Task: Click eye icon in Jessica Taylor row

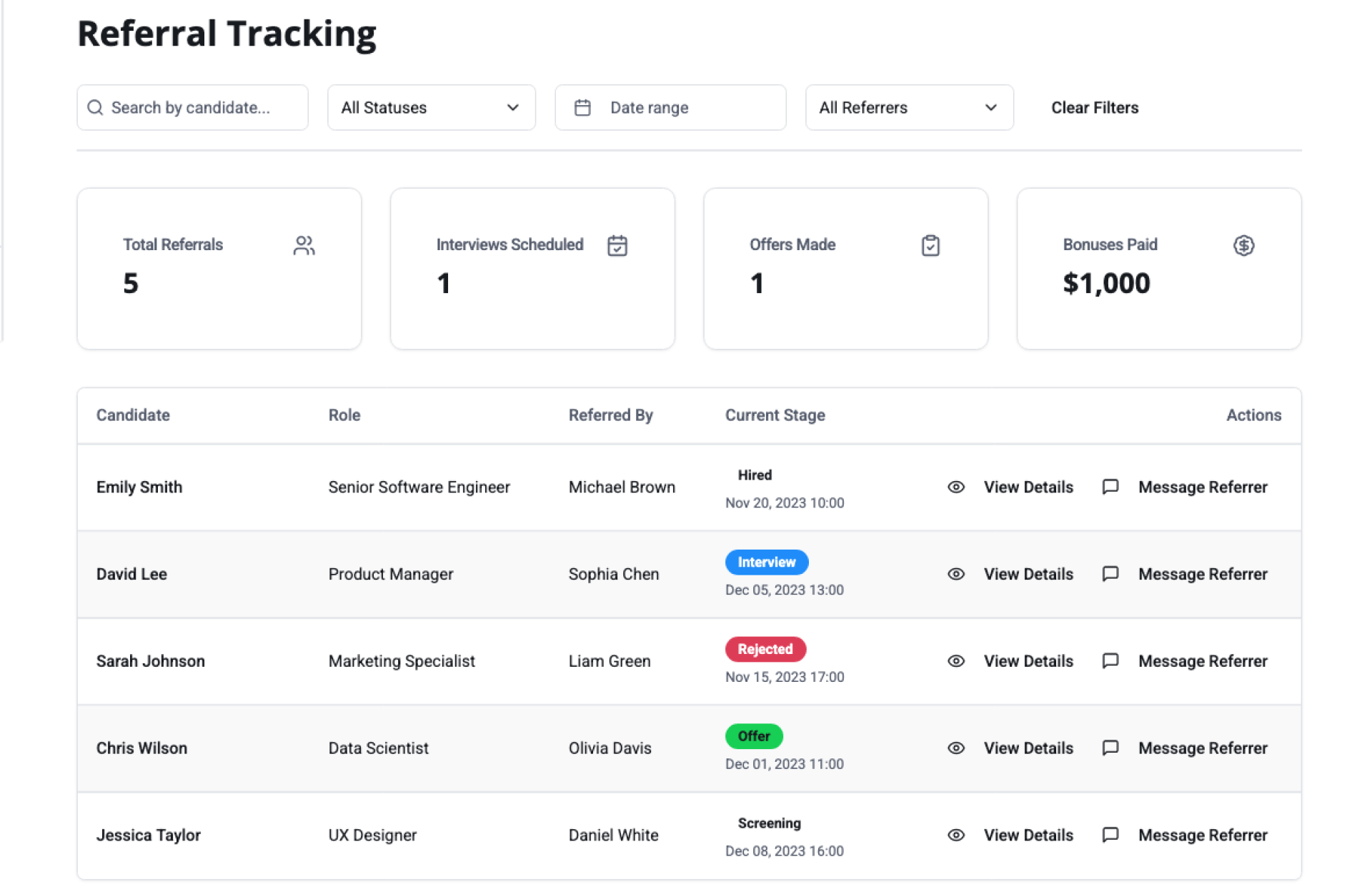Action: (x=955, y=835)
